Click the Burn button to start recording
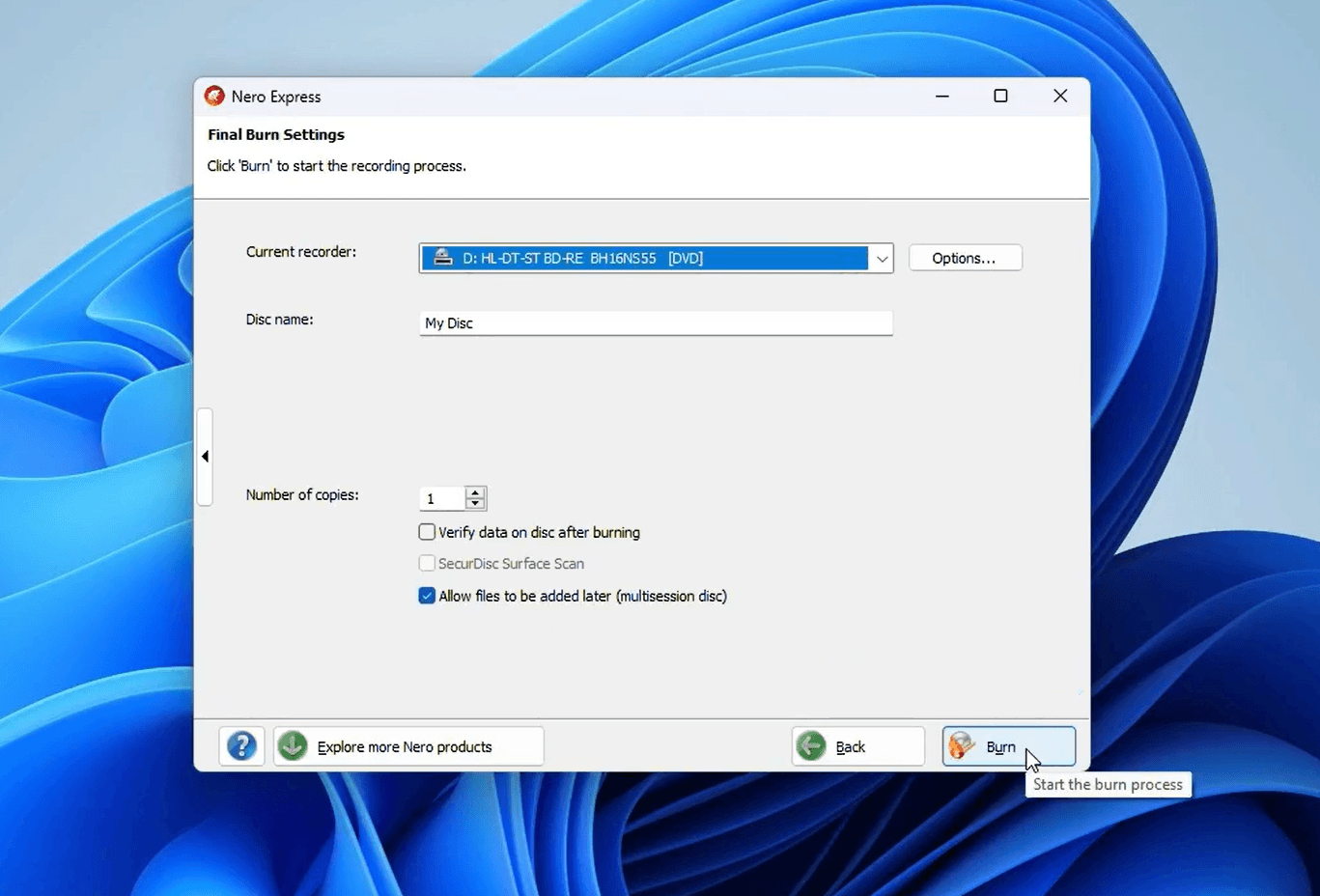The image size is (1320, 896). (x=1008, y=746)
